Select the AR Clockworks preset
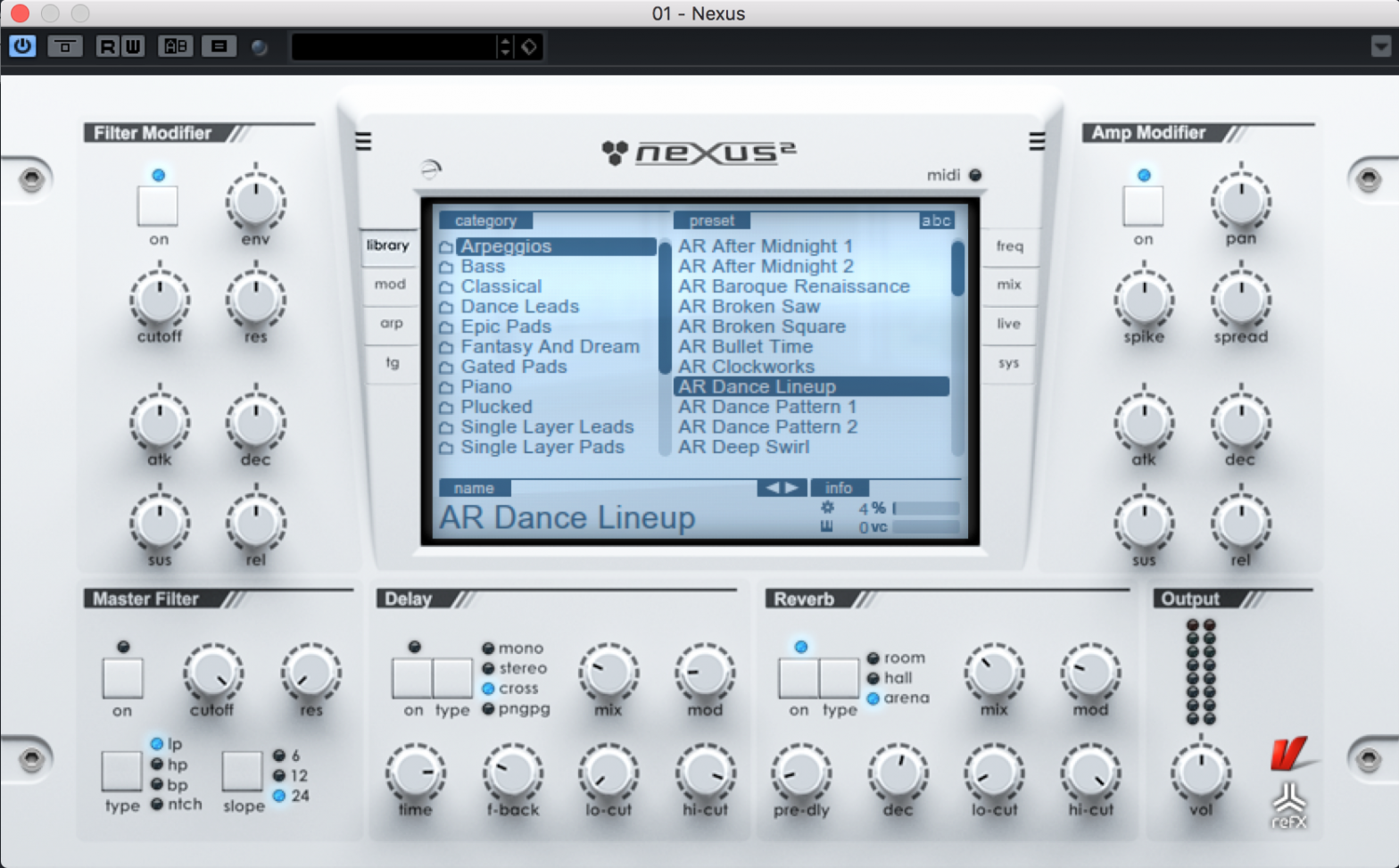This screenshot has width=1399, height=868. 746,367
